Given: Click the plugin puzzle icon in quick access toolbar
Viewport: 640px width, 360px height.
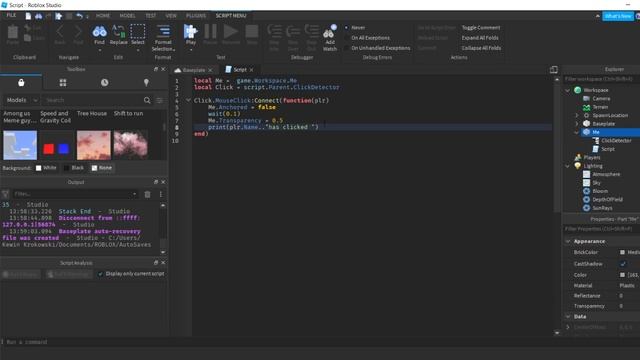Looking at the screenshot, I should (x=59, y=16).
